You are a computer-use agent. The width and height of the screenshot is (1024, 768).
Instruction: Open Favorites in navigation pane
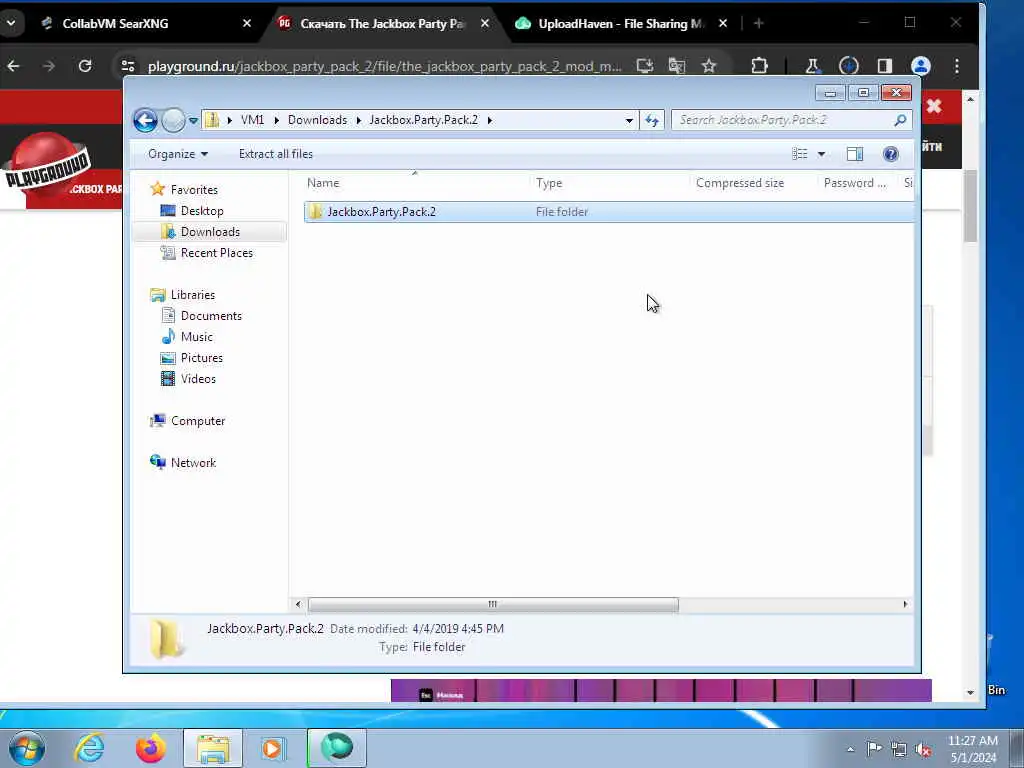click(194, 190)
